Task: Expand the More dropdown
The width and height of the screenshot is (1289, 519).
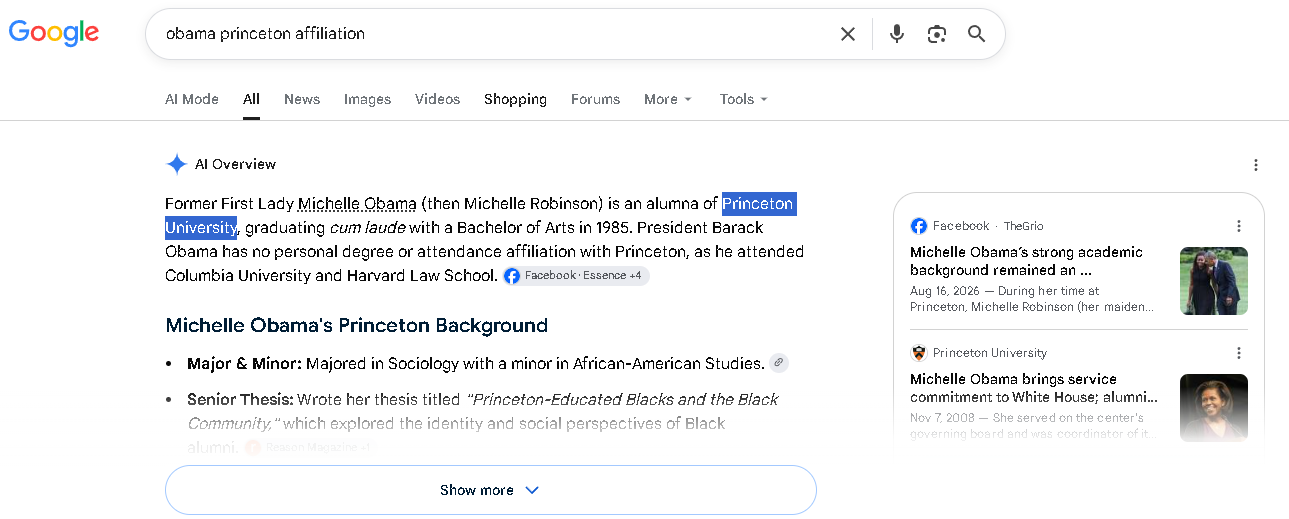Action: [668, 99]
